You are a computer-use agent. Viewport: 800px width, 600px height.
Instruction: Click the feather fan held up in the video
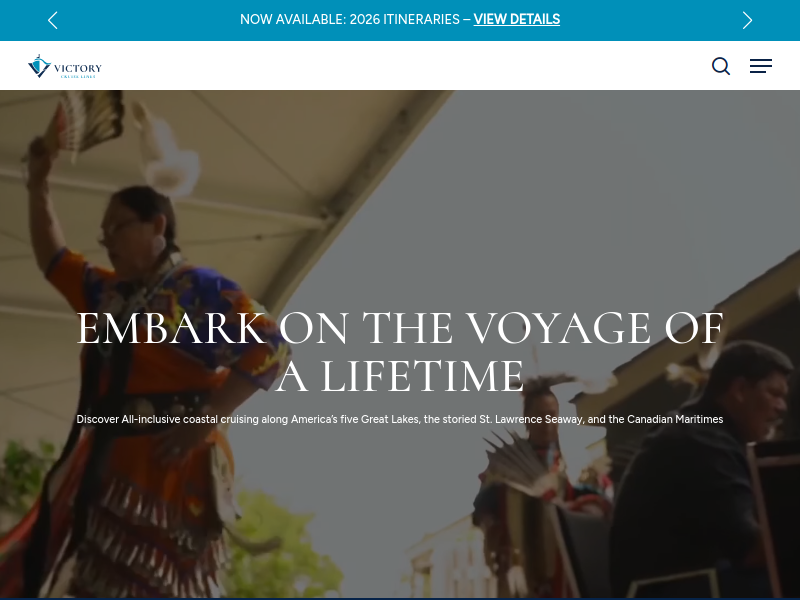(92, 120)
